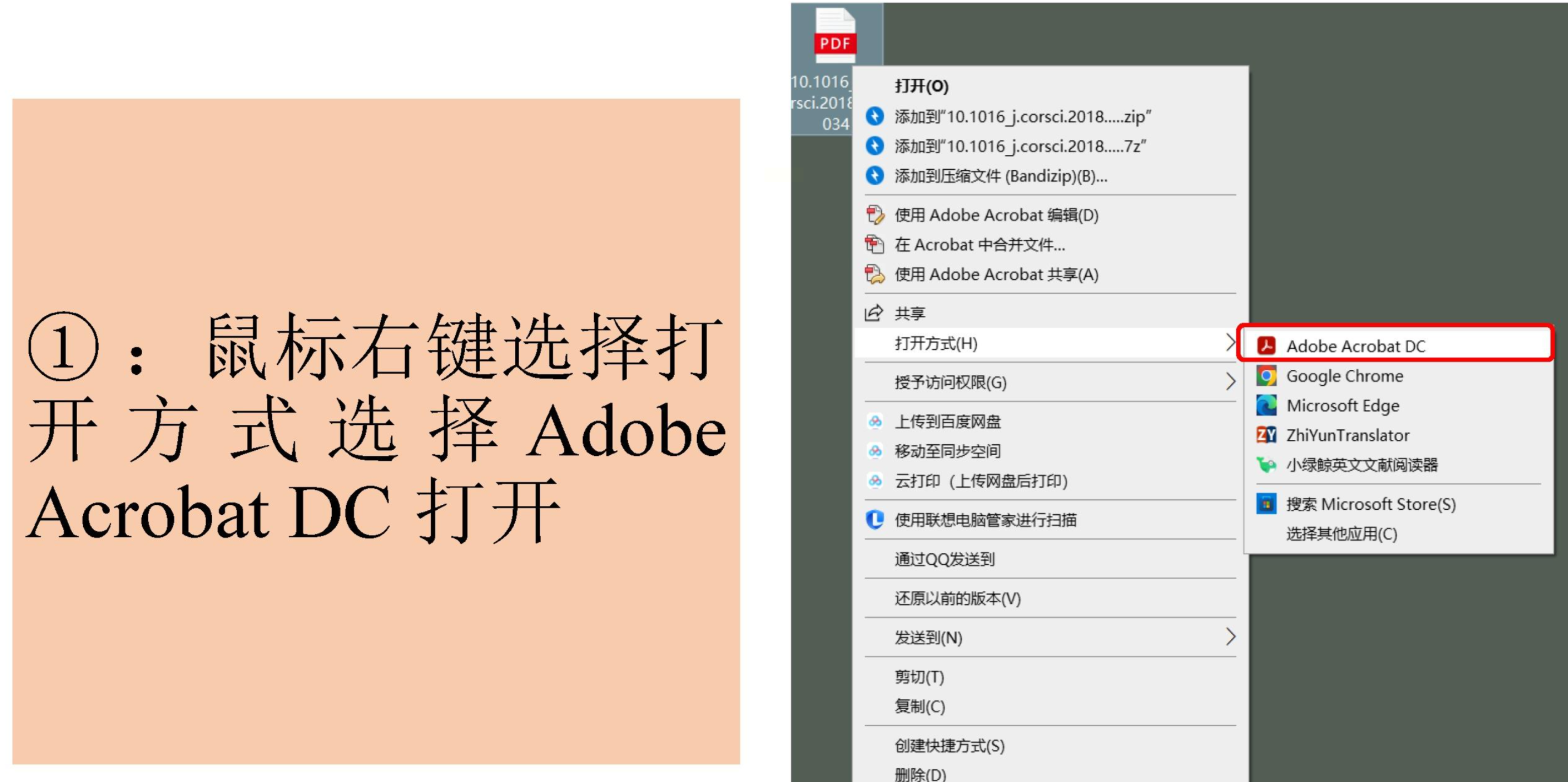Image resolution: width=1568 pixels, height=782 pixels.
Task: Choose 云打印 (上传网盘后打印)
Action: click(1051, 481)
